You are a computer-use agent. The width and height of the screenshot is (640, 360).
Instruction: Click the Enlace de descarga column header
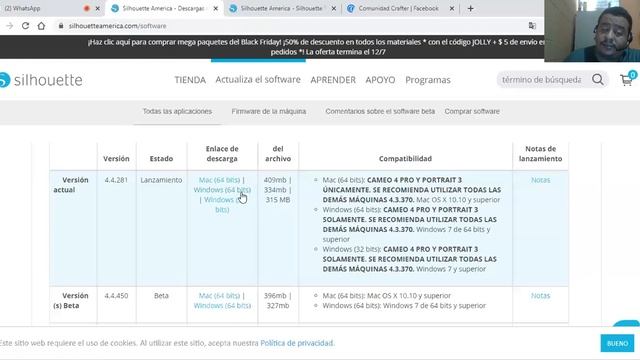(x=222, y=153)
